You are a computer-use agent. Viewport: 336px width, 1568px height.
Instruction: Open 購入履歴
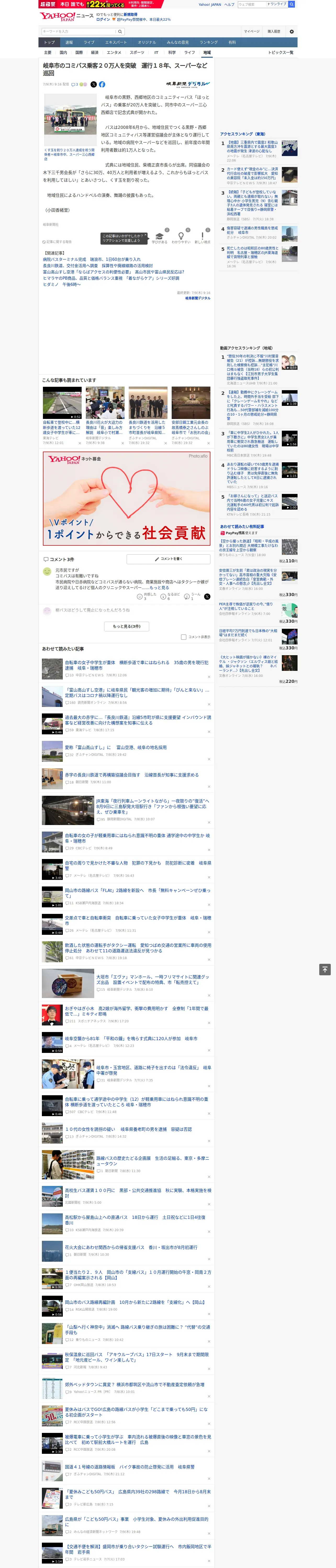(274, 31)
